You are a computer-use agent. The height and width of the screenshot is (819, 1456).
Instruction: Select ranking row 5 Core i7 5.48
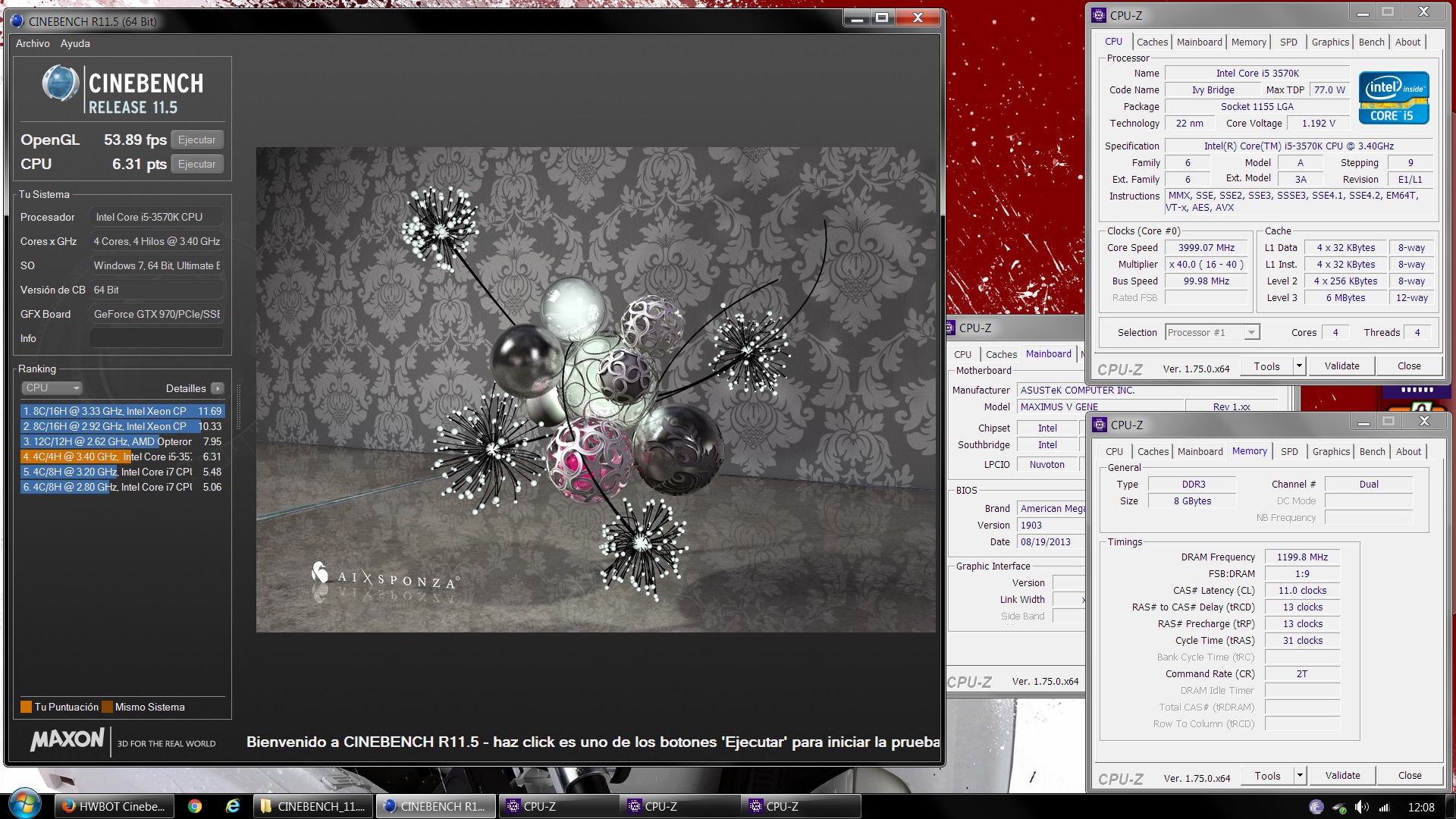pos(122,472)
